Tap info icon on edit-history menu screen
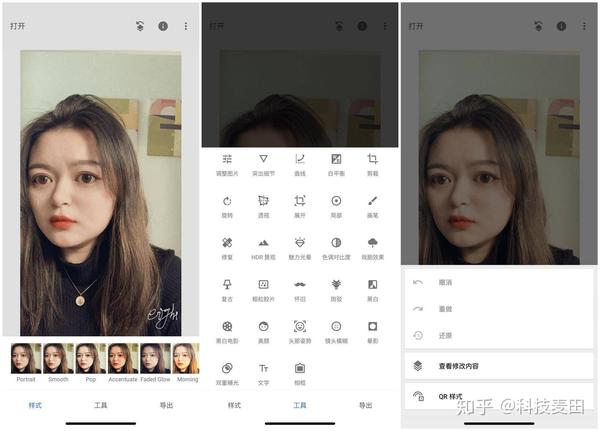 (x=561, y=26)
